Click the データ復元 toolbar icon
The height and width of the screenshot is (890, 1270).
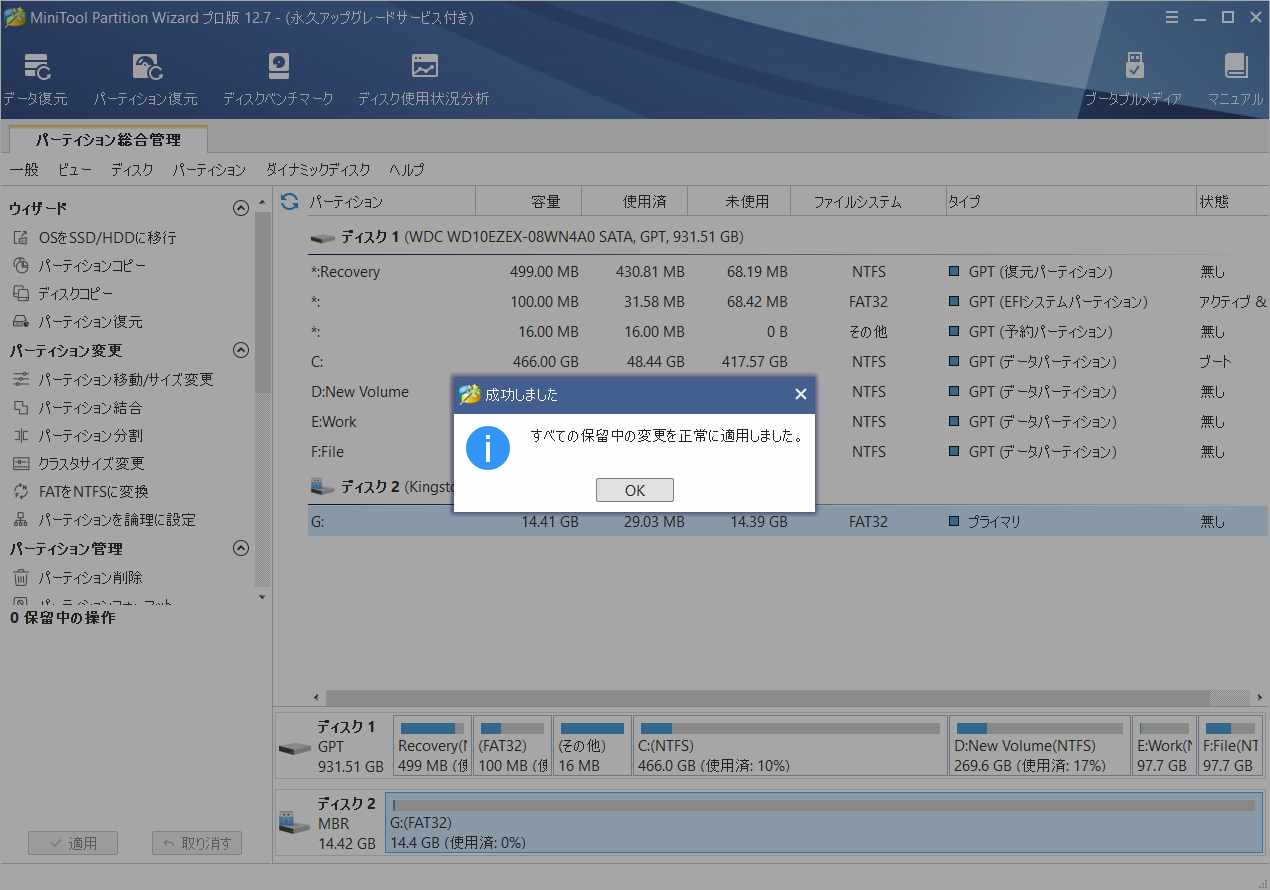pyautogui.click(x=36, y=68)
